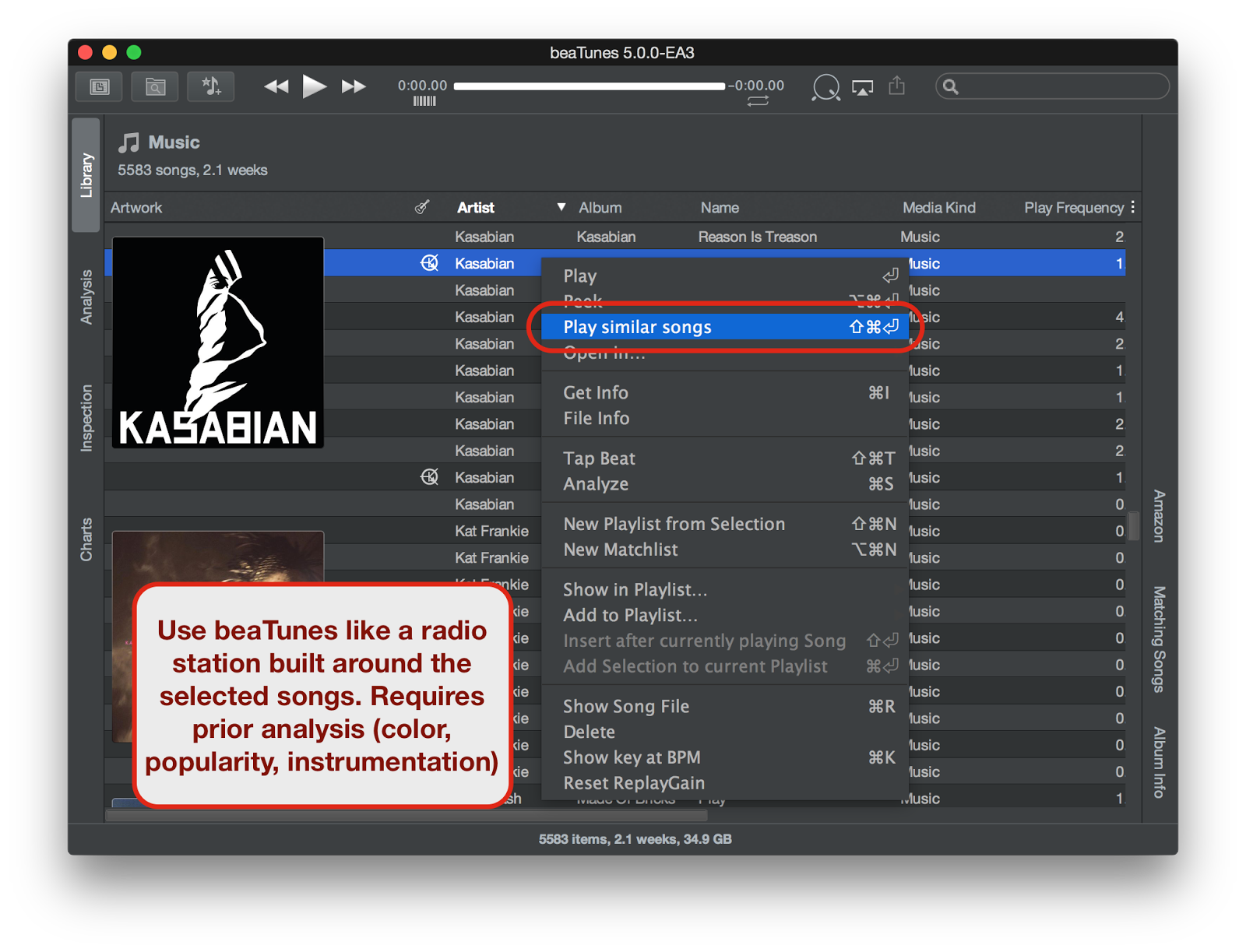Switch to the Library side tab
The height and width of the screenshot is (952, 1246).
click(x=86, y=175)
